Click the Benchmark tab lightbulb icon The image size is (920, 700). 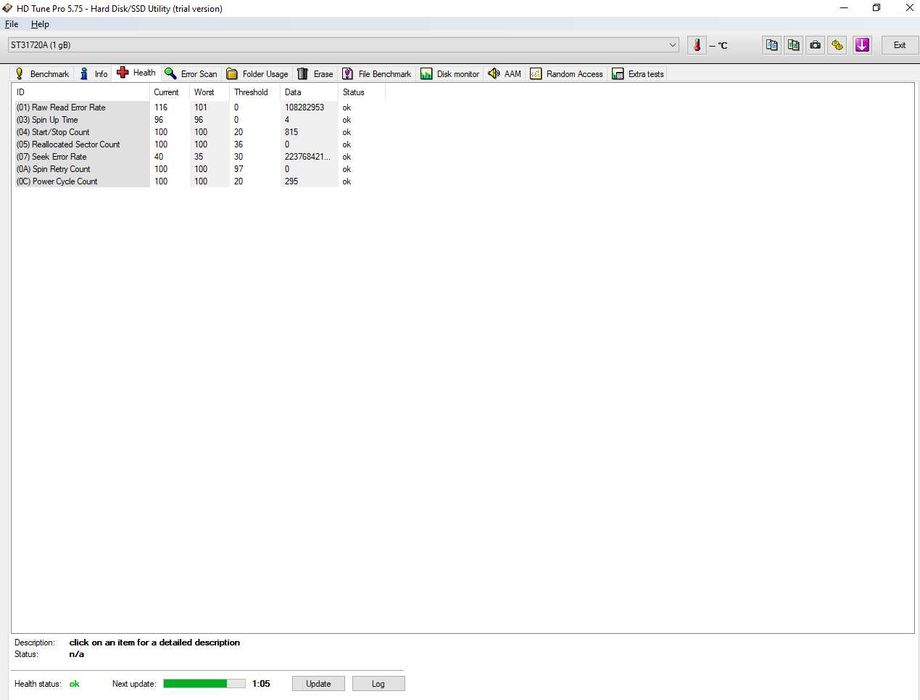pos(19,73)
